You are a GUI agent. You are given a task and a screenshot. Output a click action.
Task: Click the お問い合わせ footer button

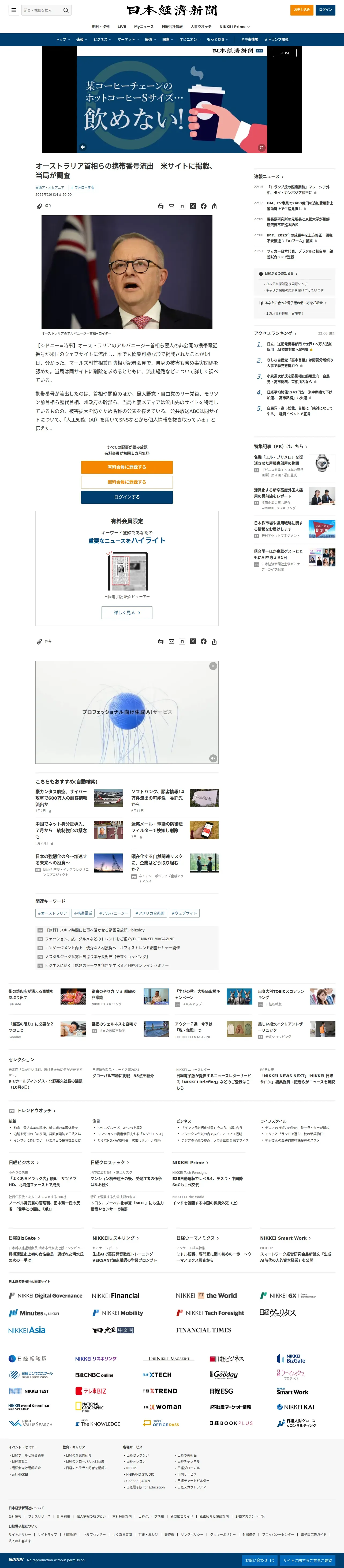tap(259, 1560)
